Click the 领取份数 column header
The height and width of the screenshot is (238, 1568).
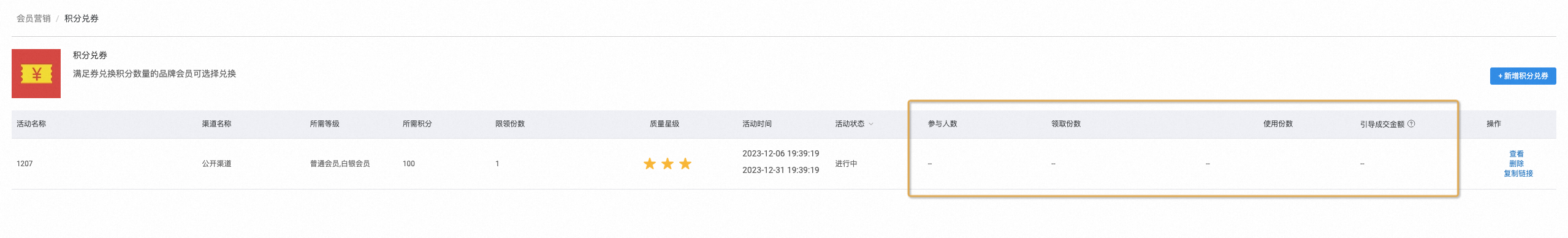tap(1066, 124)
